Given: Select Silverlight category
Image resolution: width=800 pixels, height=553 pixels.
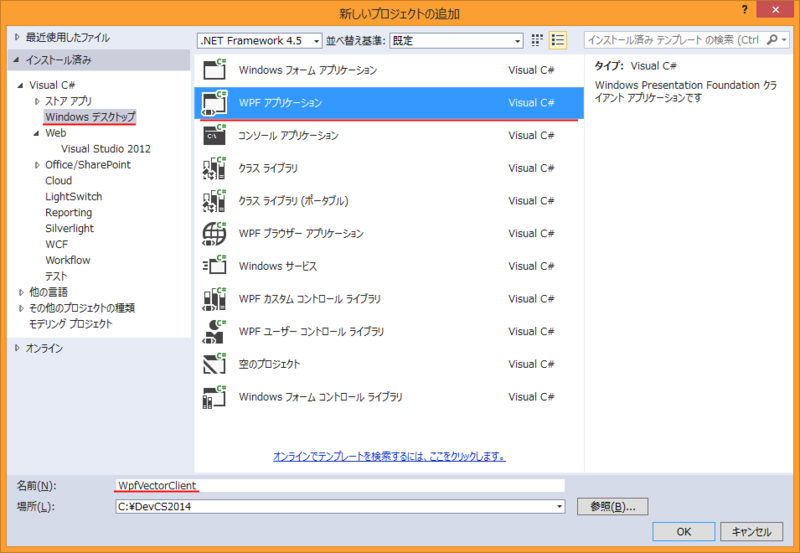Looking at the screenshot, I should pos(69,229).
